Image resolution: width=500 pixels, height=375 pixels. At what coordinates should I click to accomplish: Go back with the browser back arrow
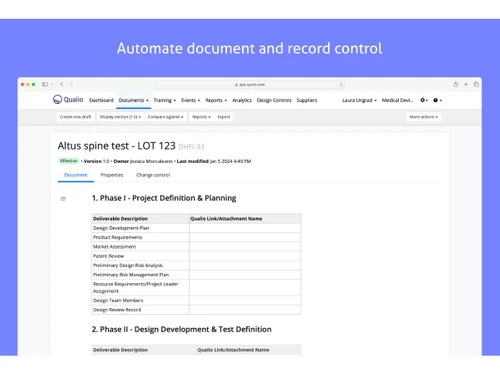pos(62,84)
